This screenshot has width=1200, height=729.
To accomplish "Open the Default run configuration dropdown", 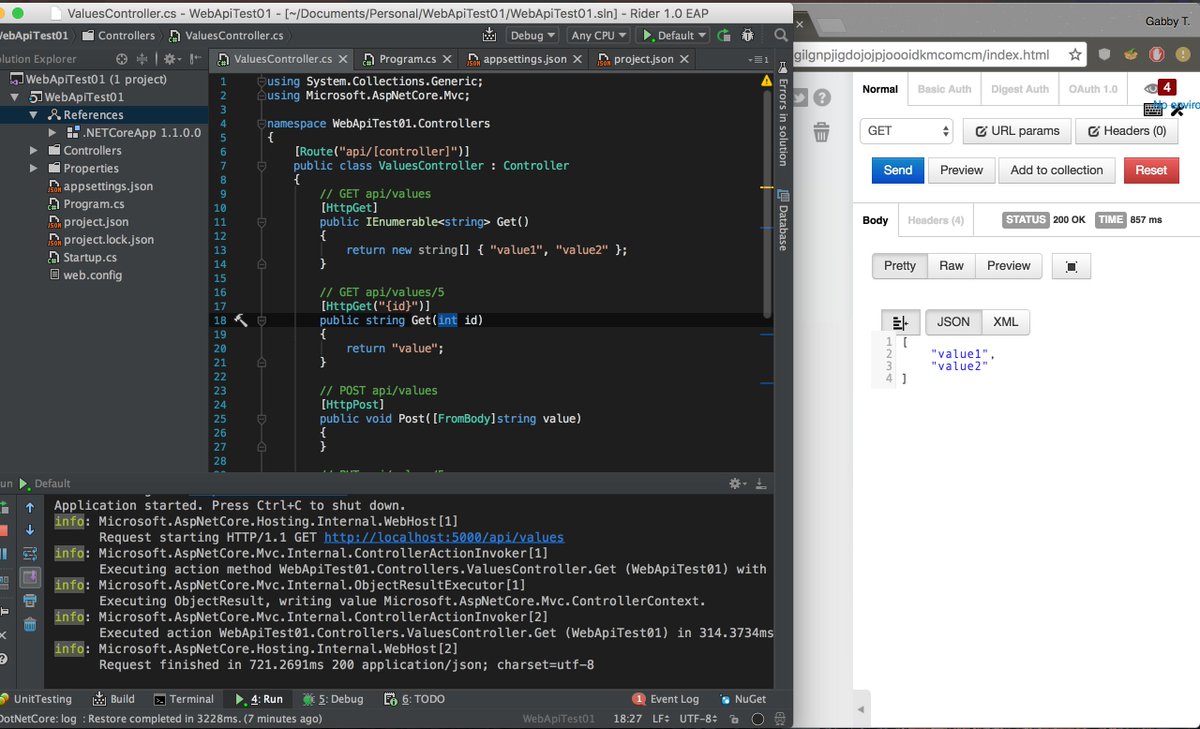I will [674, 35].
